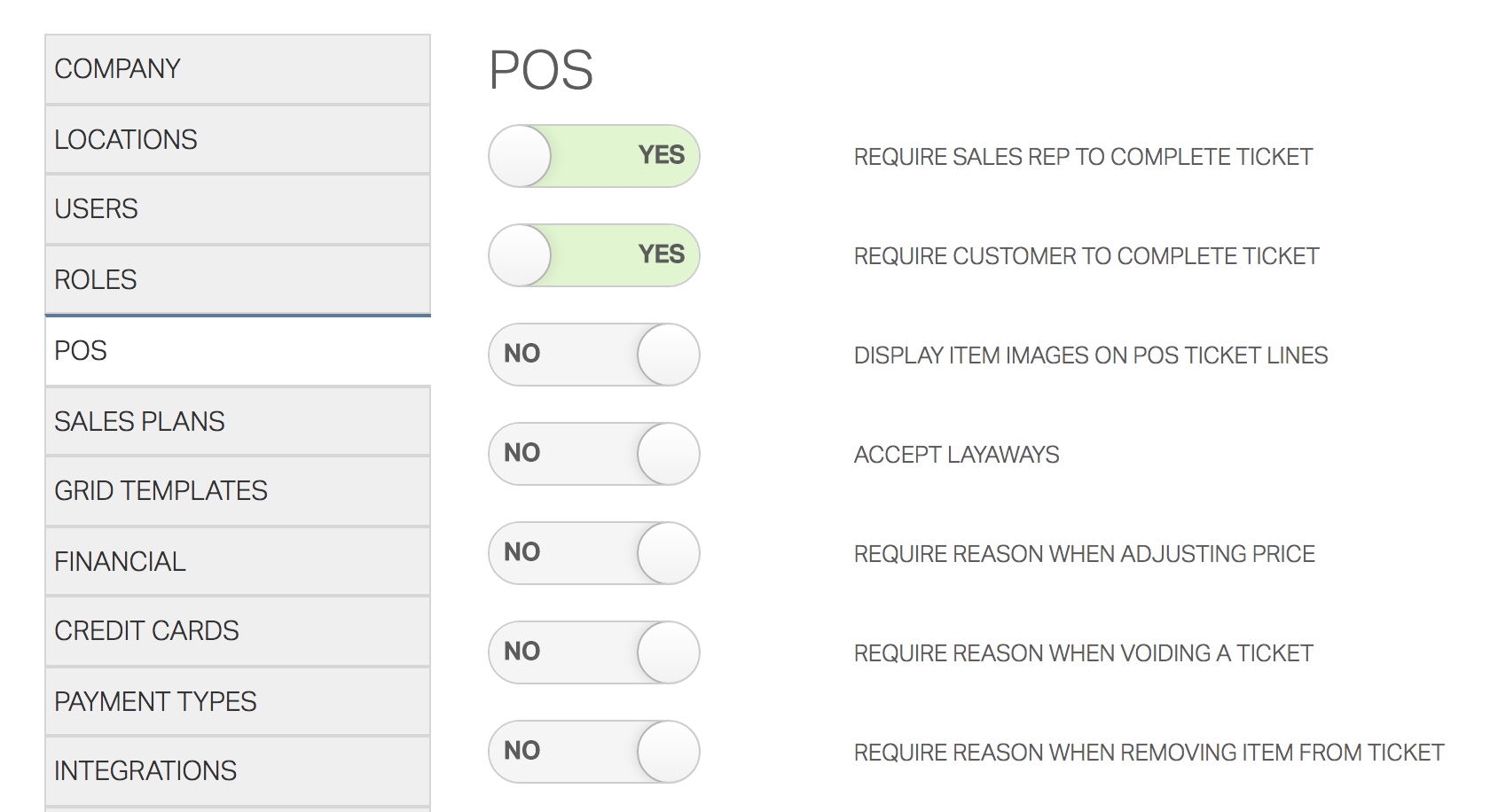Go to Grid Templates settings

pyautogui.click(x=236, y=490)
